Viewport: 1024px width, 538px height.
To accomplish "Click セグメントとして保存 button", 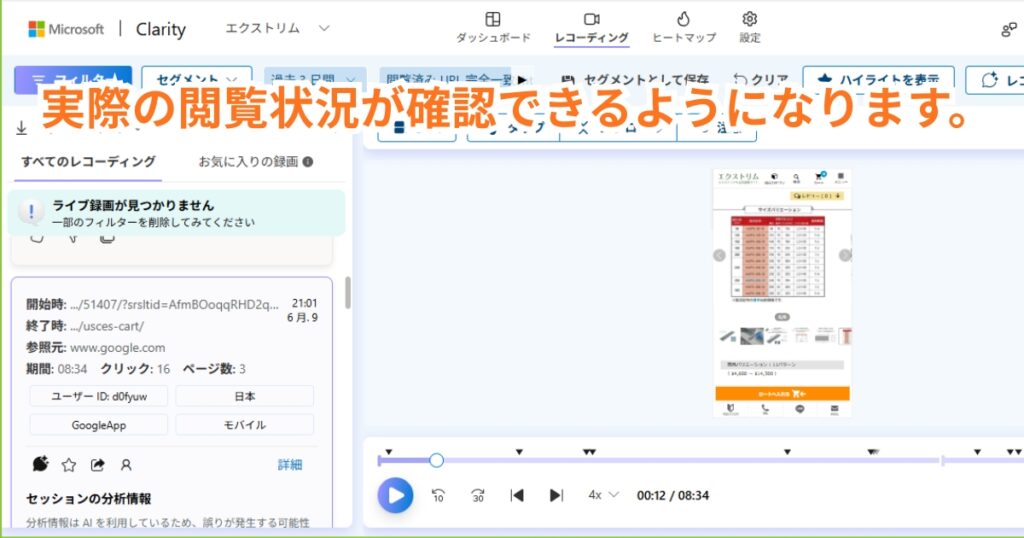I will tap(635, 80).
